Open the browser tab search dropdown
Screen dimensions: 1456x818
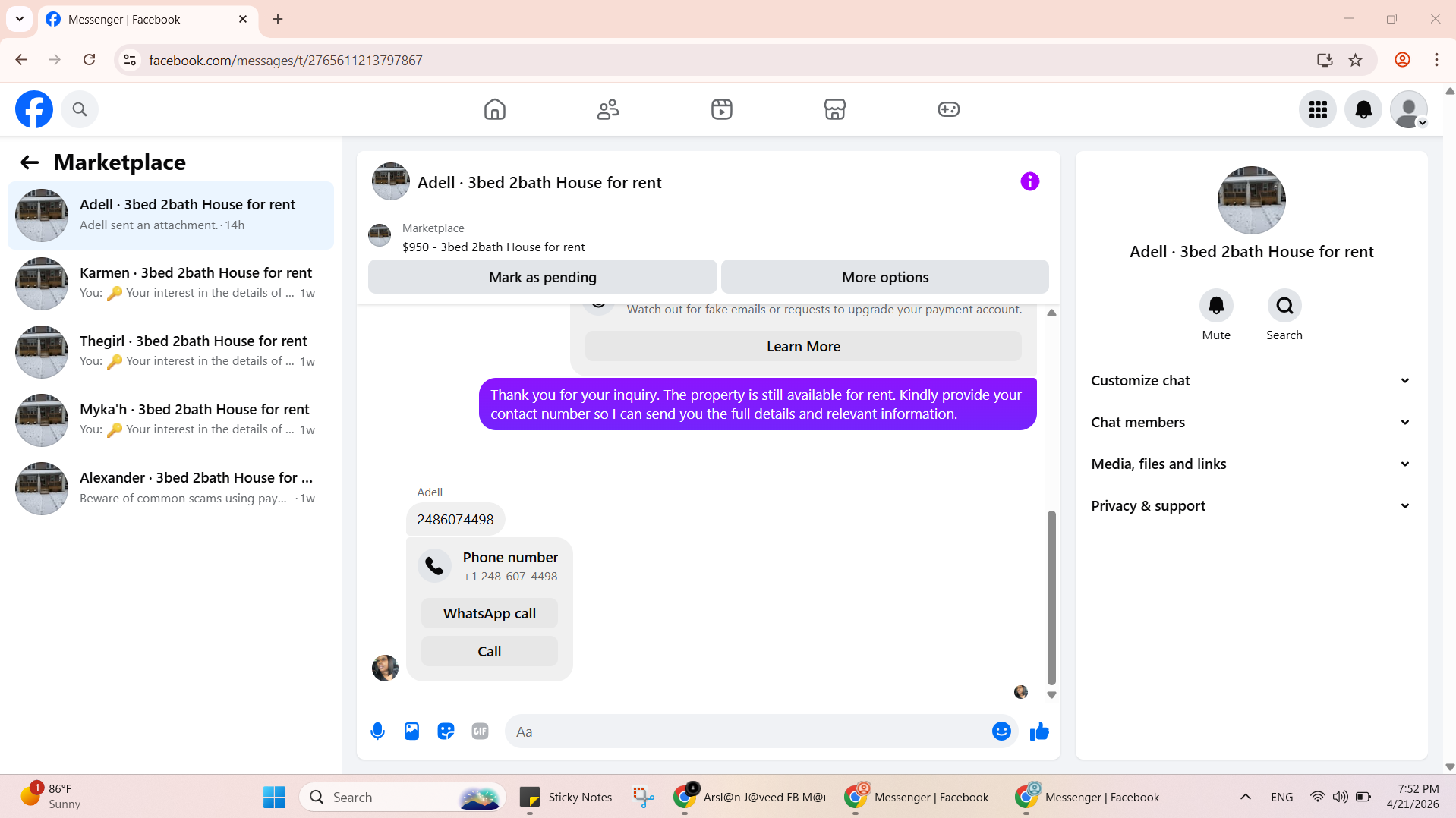[20, 19]
